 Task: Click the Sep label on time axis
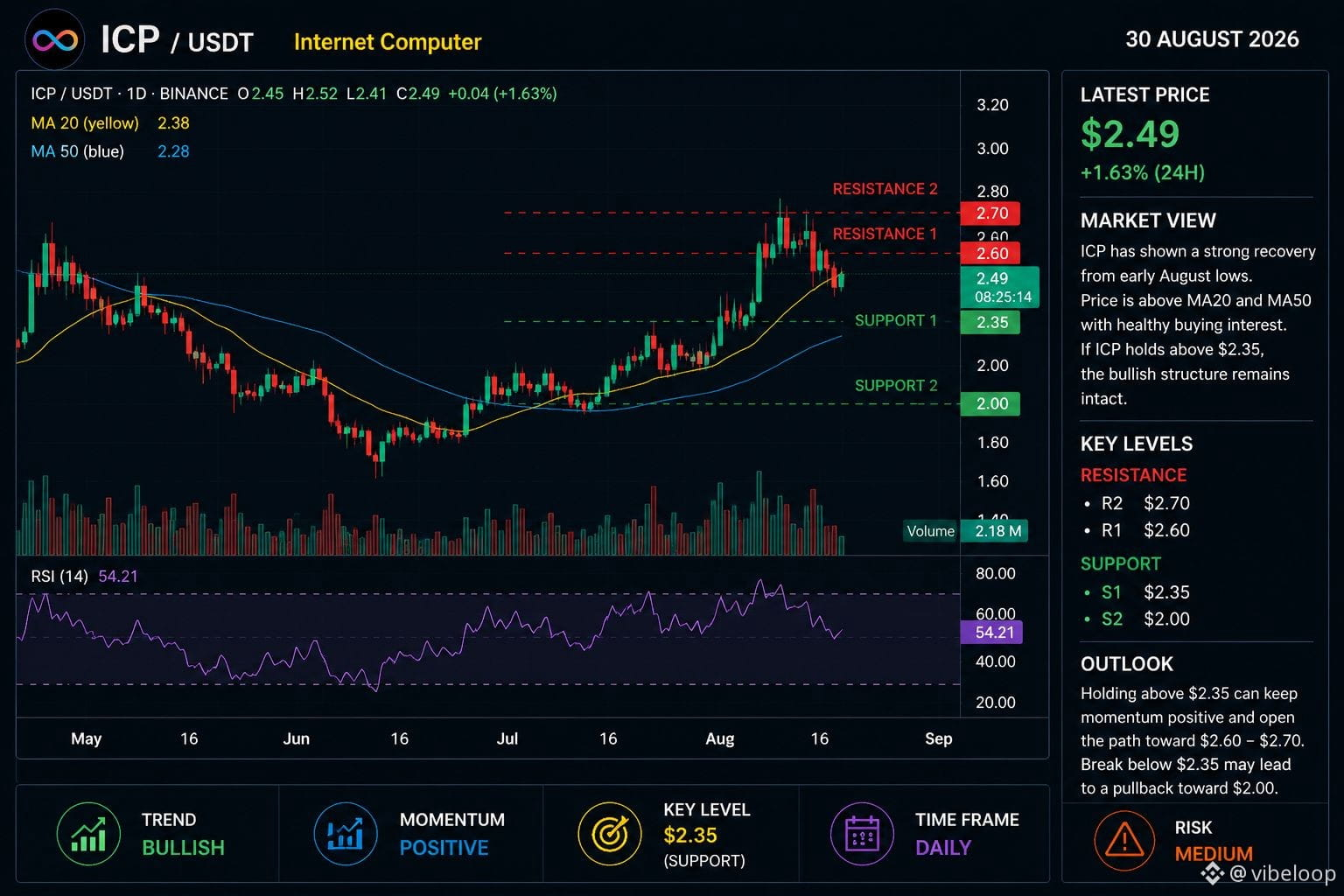click(x=939, y=738)
